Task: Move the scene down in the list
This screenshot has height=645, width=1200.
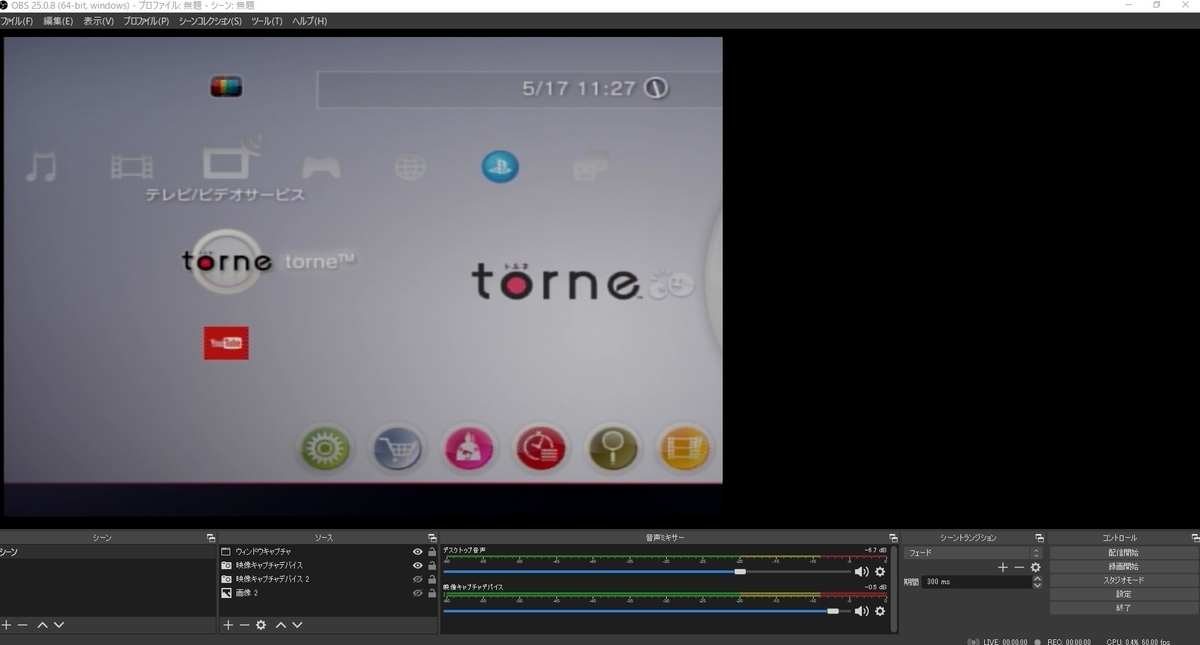Action: (59, 625)
